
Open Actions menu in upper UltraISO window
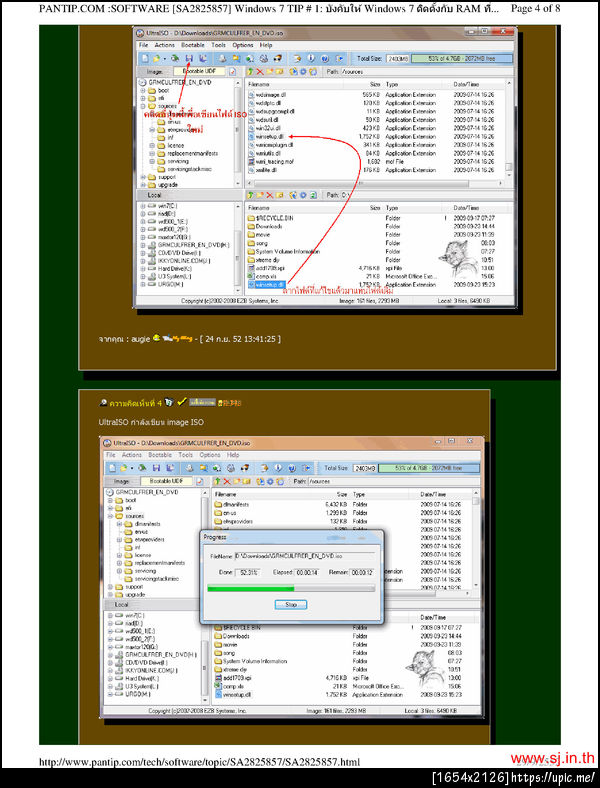coord(164,45)
